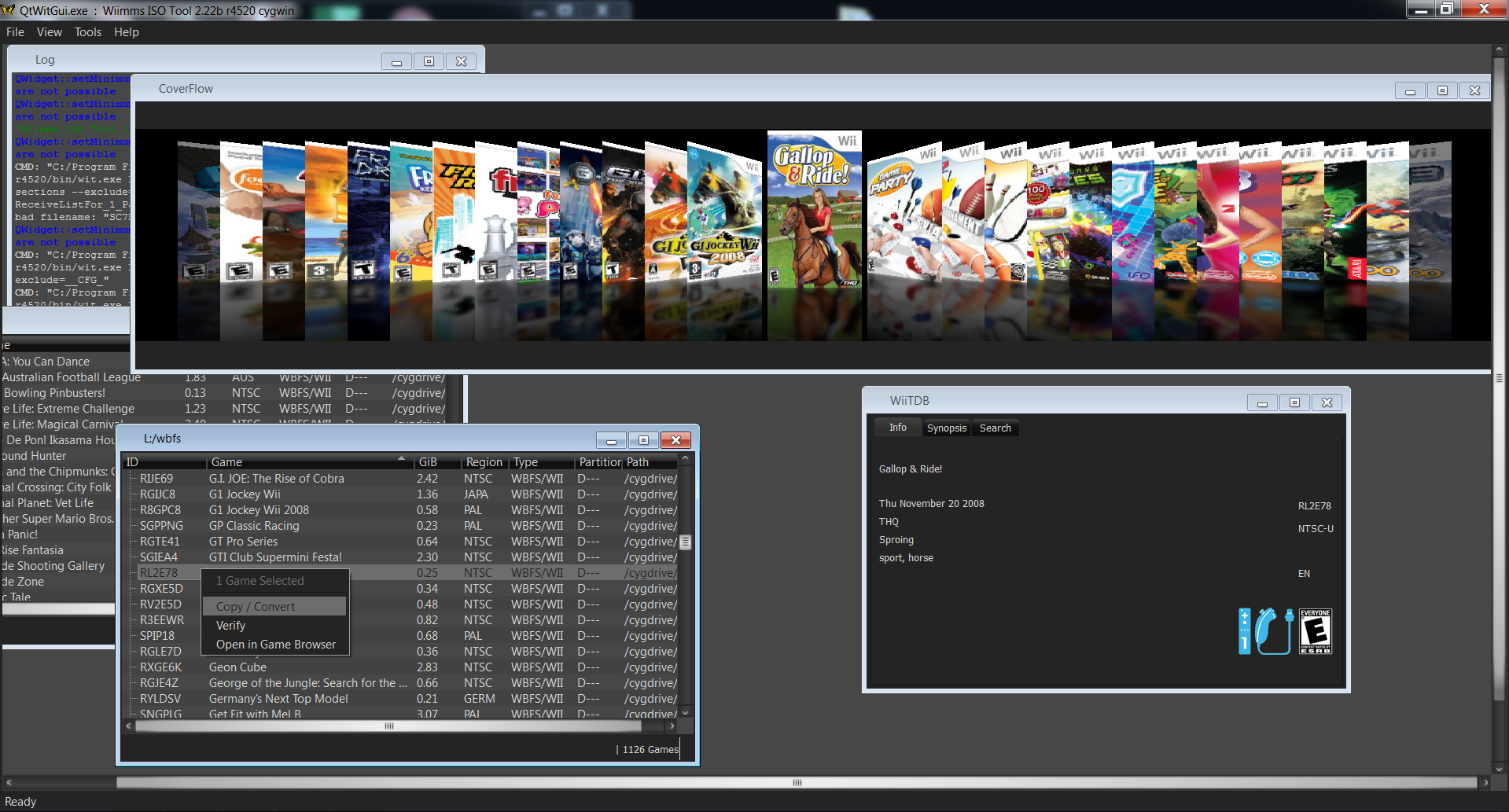The height and width of the screenshot is (812, 1509).
Task: Click the Wii Remote controller icon
Action: point(1244,631)
